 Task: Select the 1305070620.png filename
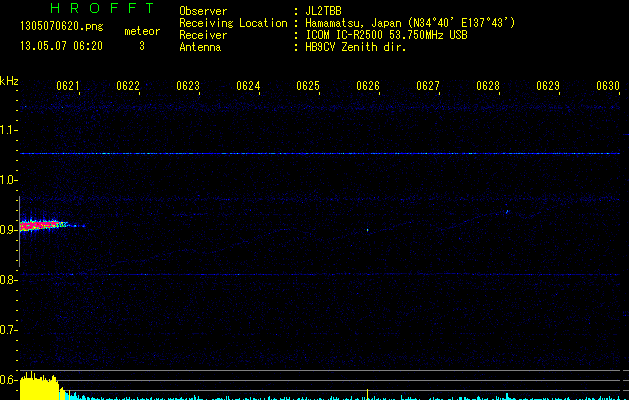click(61, 27)
